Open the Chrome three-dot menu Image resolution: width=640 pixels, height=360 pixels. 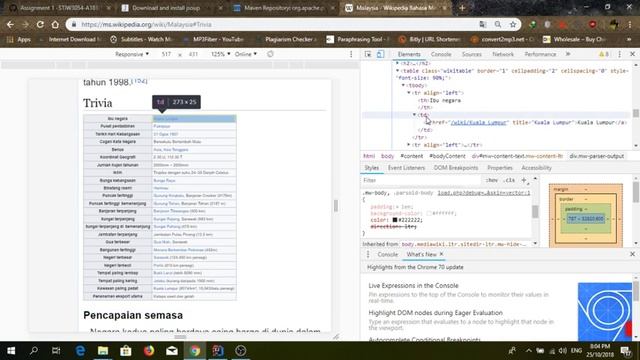pos(630,24)
